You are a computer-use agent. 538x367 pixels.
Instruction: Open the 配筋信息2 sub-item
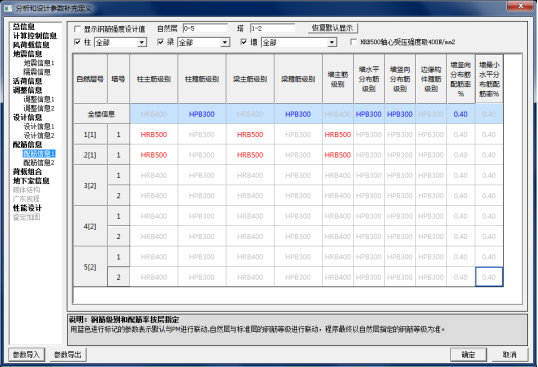(x=39, y=163)
